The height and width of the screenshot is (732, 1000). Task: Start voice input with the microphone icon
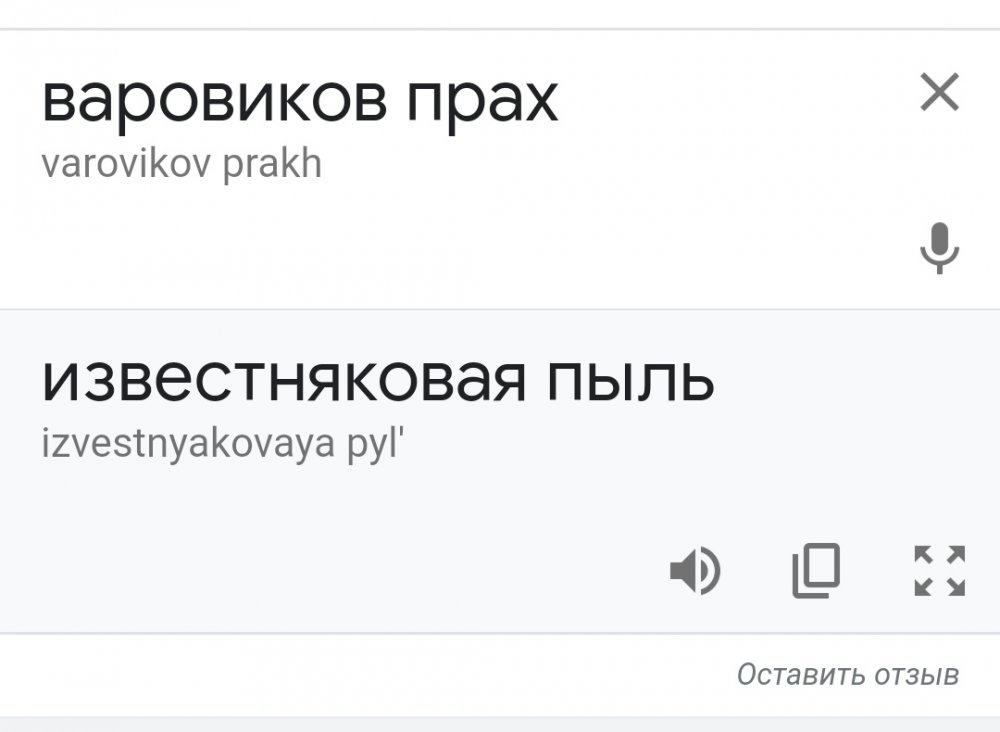[939, 248]
